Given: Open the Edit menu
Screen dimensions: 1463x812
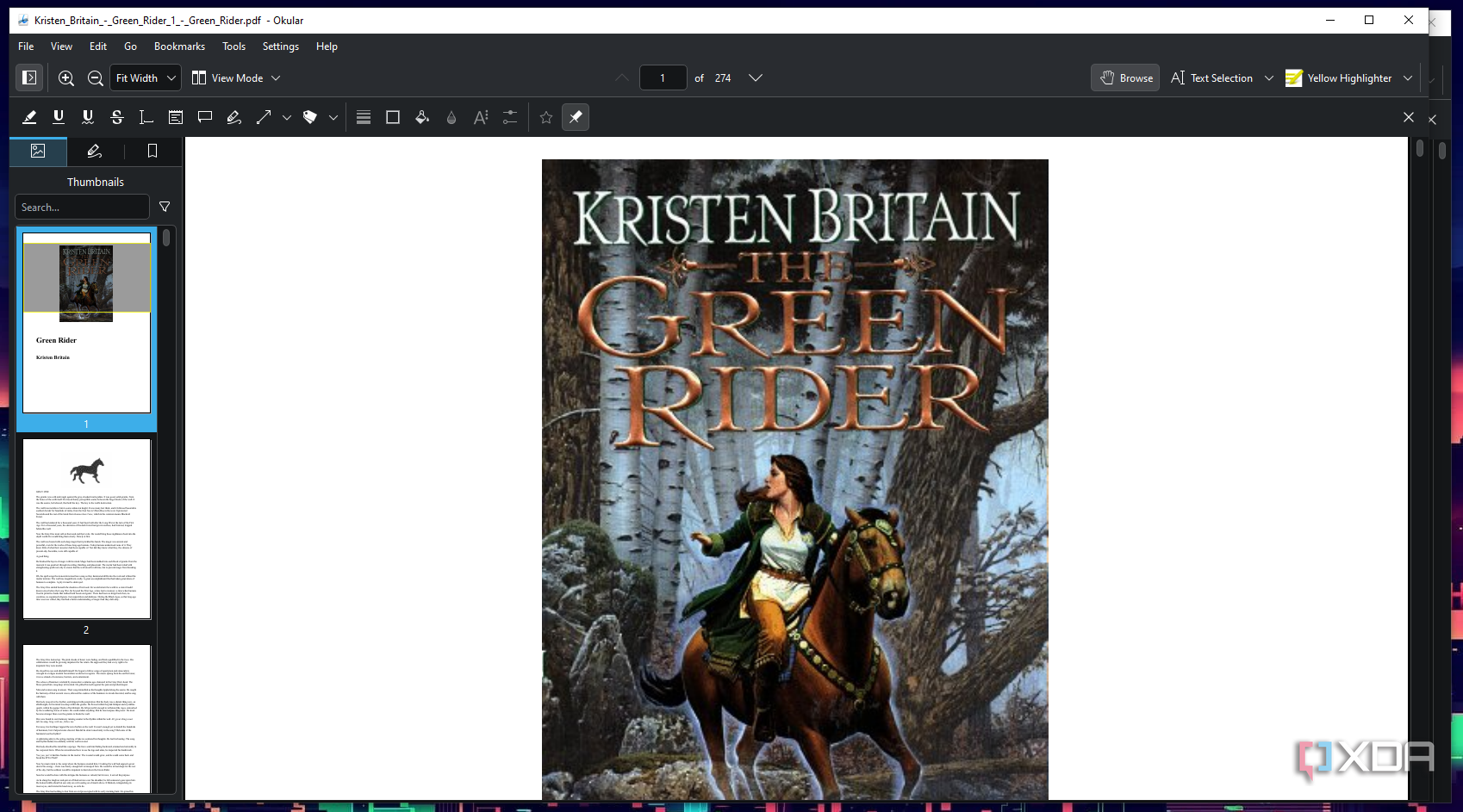Looking at the screenshot, I should pos(98,46).
